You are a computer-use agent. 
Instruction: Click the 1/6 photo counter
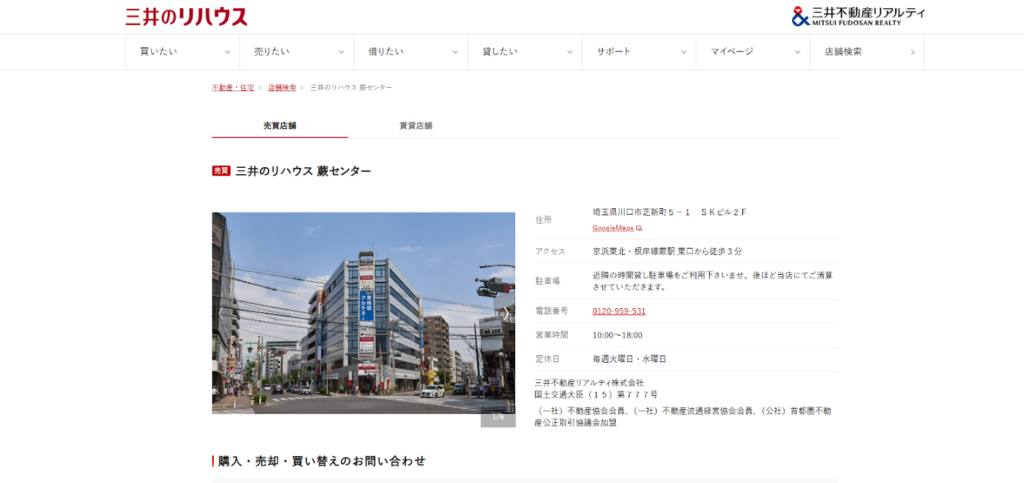(498, 416)
